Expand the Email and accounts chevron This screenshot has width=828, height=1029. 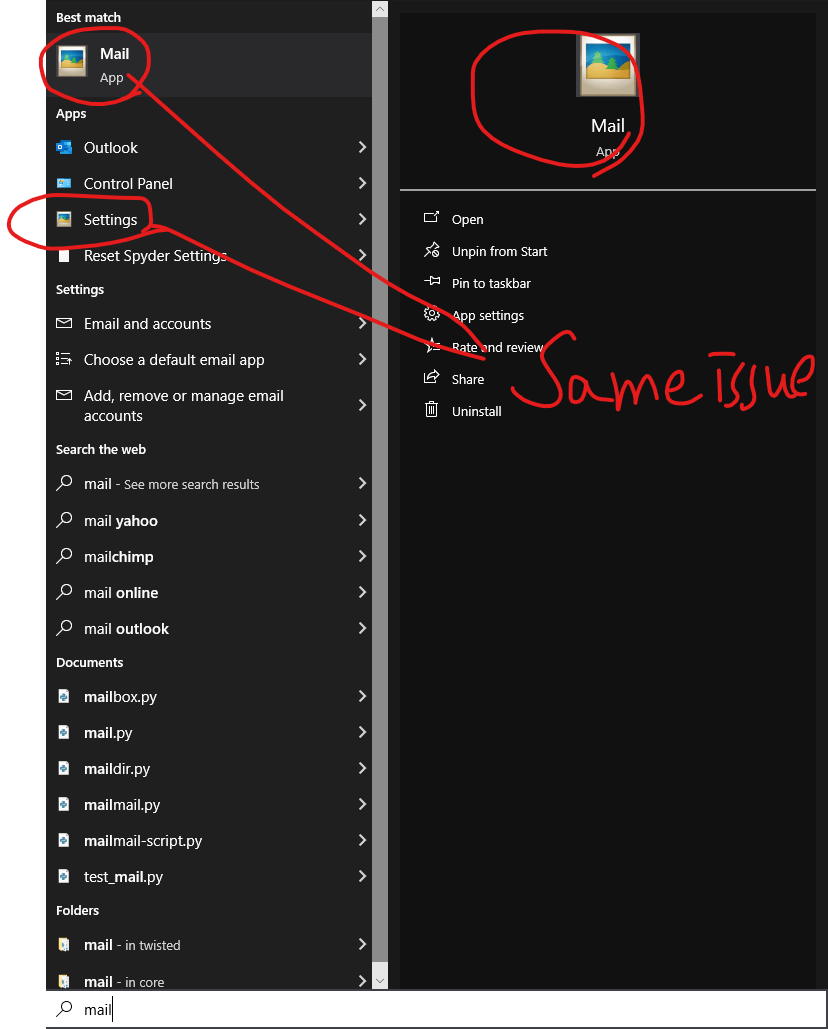click(x=362, y=323)
